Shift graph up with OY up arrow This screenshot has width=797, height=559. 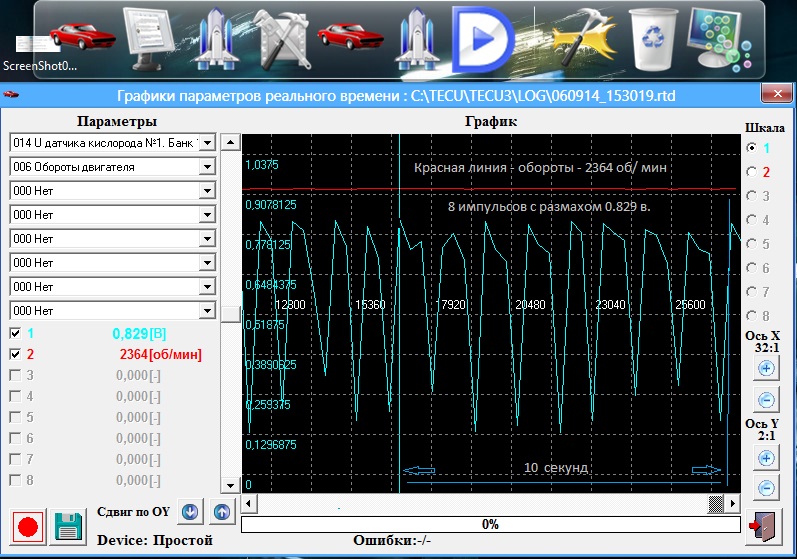(x=222, y=512)
